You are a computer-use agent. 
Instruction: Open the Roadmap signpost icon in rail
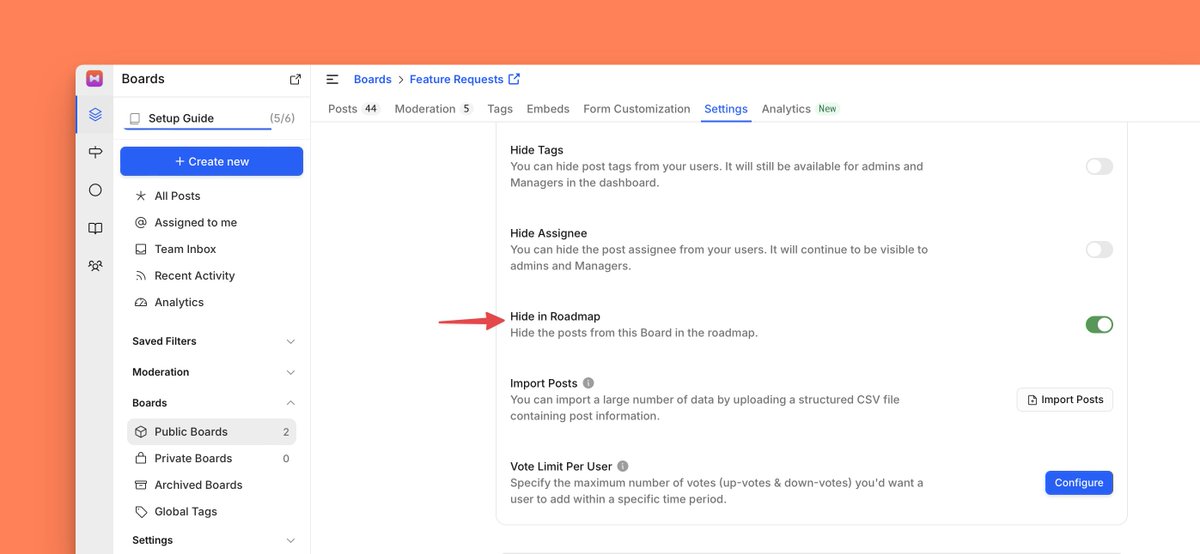coord(95,152)
